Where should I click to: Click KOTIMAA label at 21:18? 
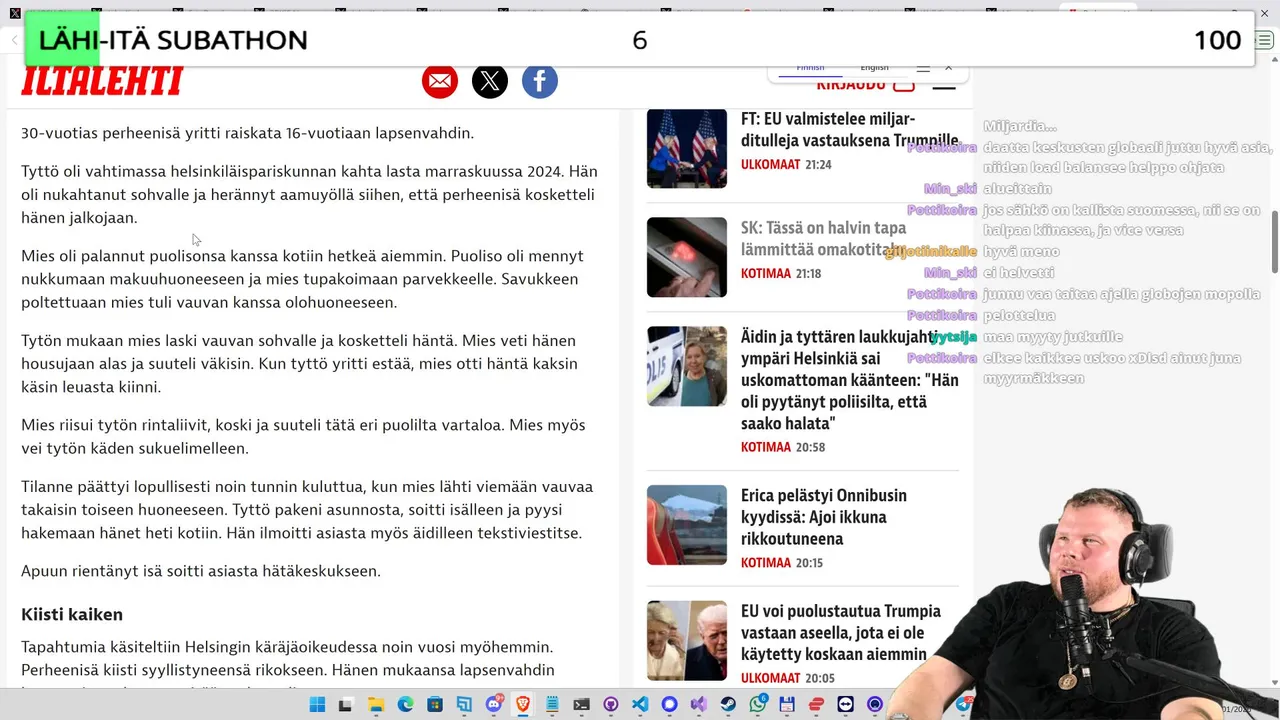tap(766, 273)
